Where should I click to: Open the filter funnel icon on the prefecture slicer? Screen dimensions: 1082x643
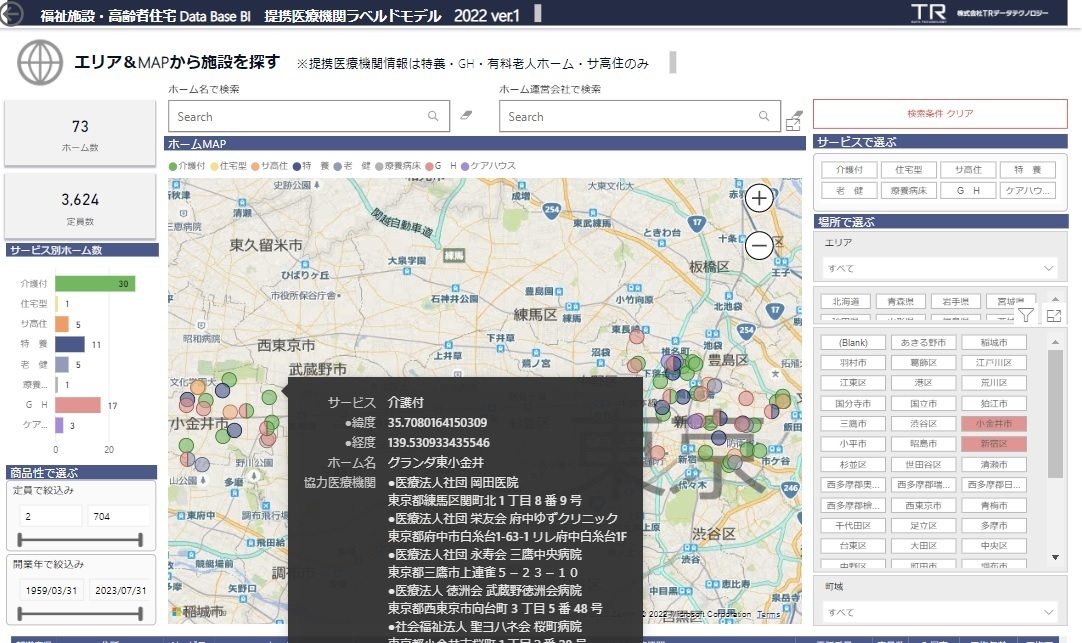(x=1026, y=315)
